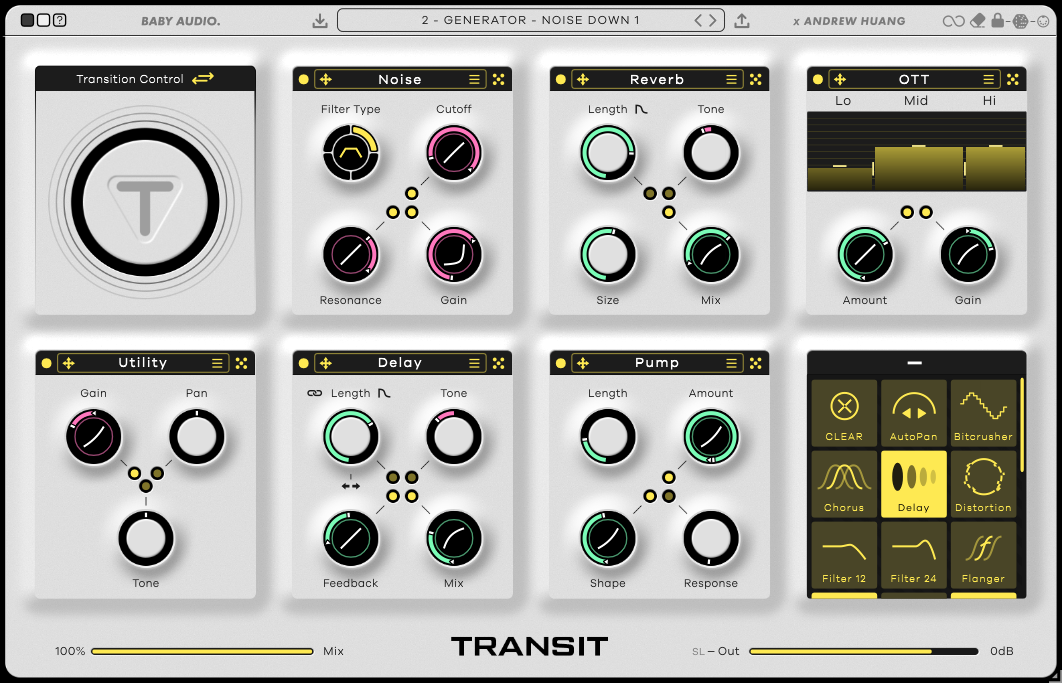Select the Distortion effect icon
The width and height of the screenshot is (1062, 683).
[x=983, y=484]
